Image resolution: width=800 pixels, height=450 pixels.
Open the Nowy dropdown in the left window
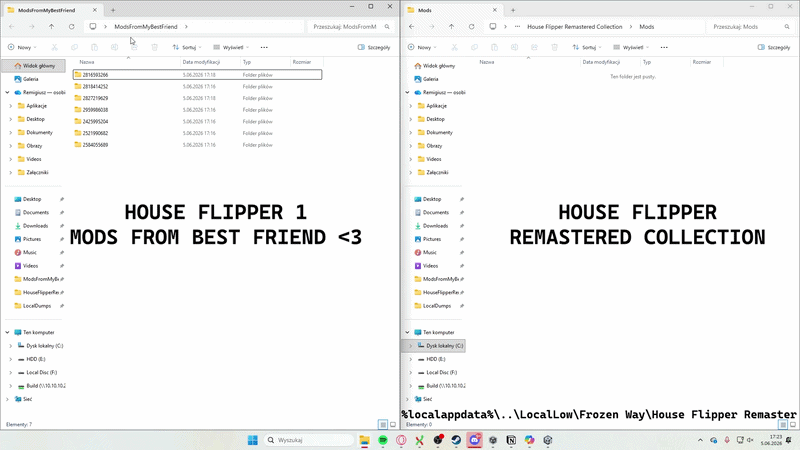tap(22, 47)
